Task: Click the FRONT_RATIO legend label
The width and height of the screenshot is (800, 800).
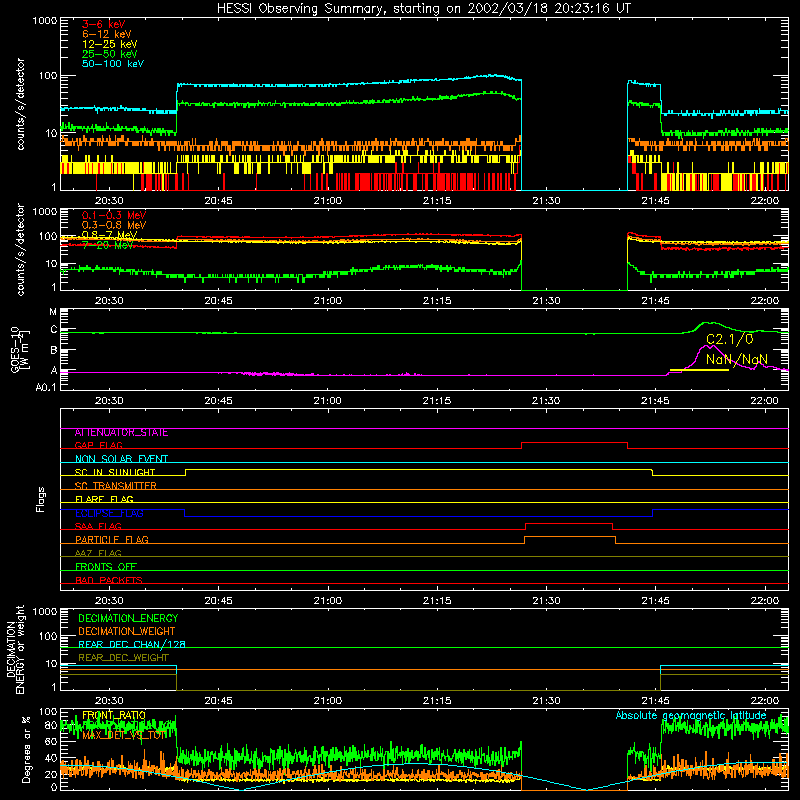Action: 114,715
